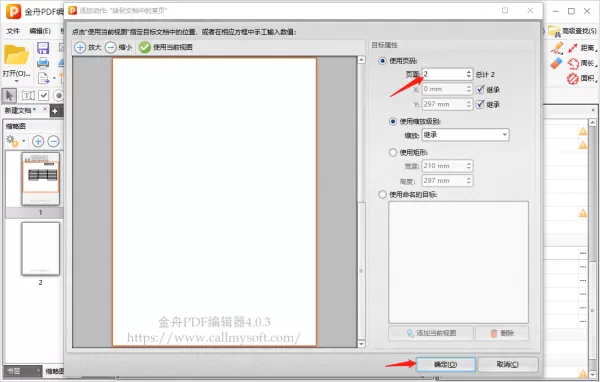Open 高级查找 advanced search
This screenshot has width=600, height=382.
coord(572,31)
